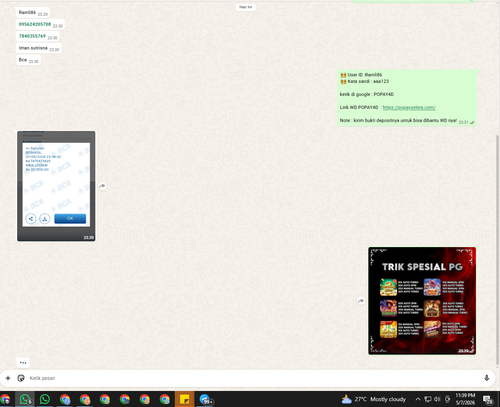Image resolution: width=500 pixels, height=407 pixels.
Task: Click the power tray icon
Action: click(448, 399)
